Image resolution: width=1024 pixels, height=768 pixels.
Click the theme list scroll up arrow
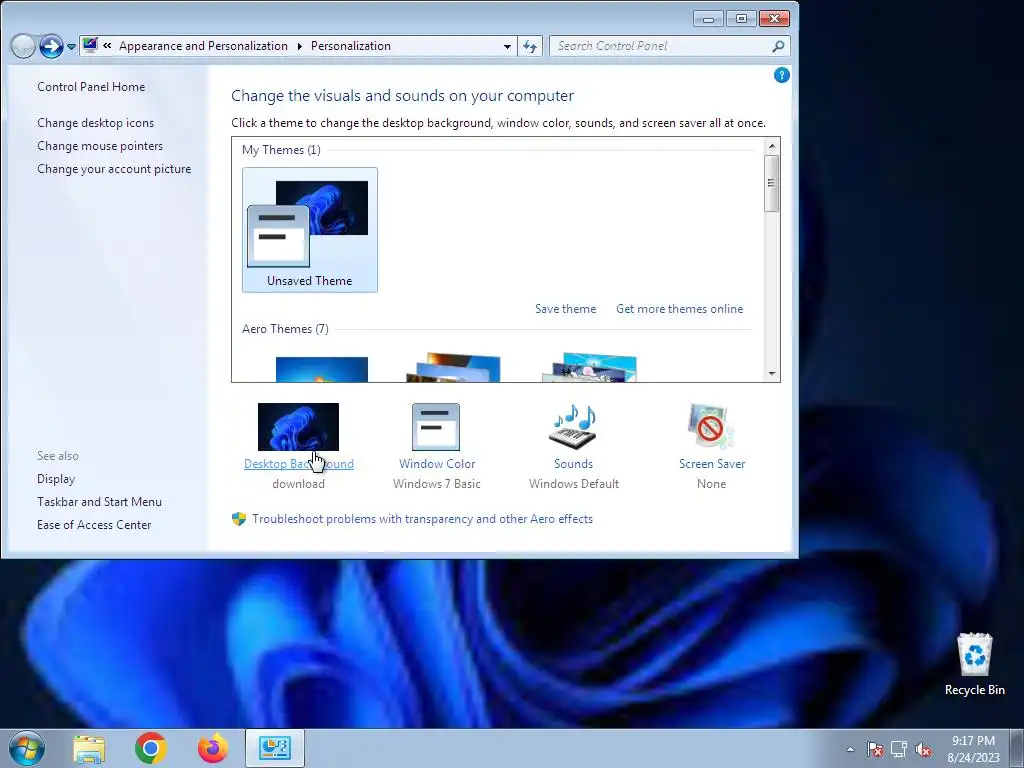coord(771,146)
